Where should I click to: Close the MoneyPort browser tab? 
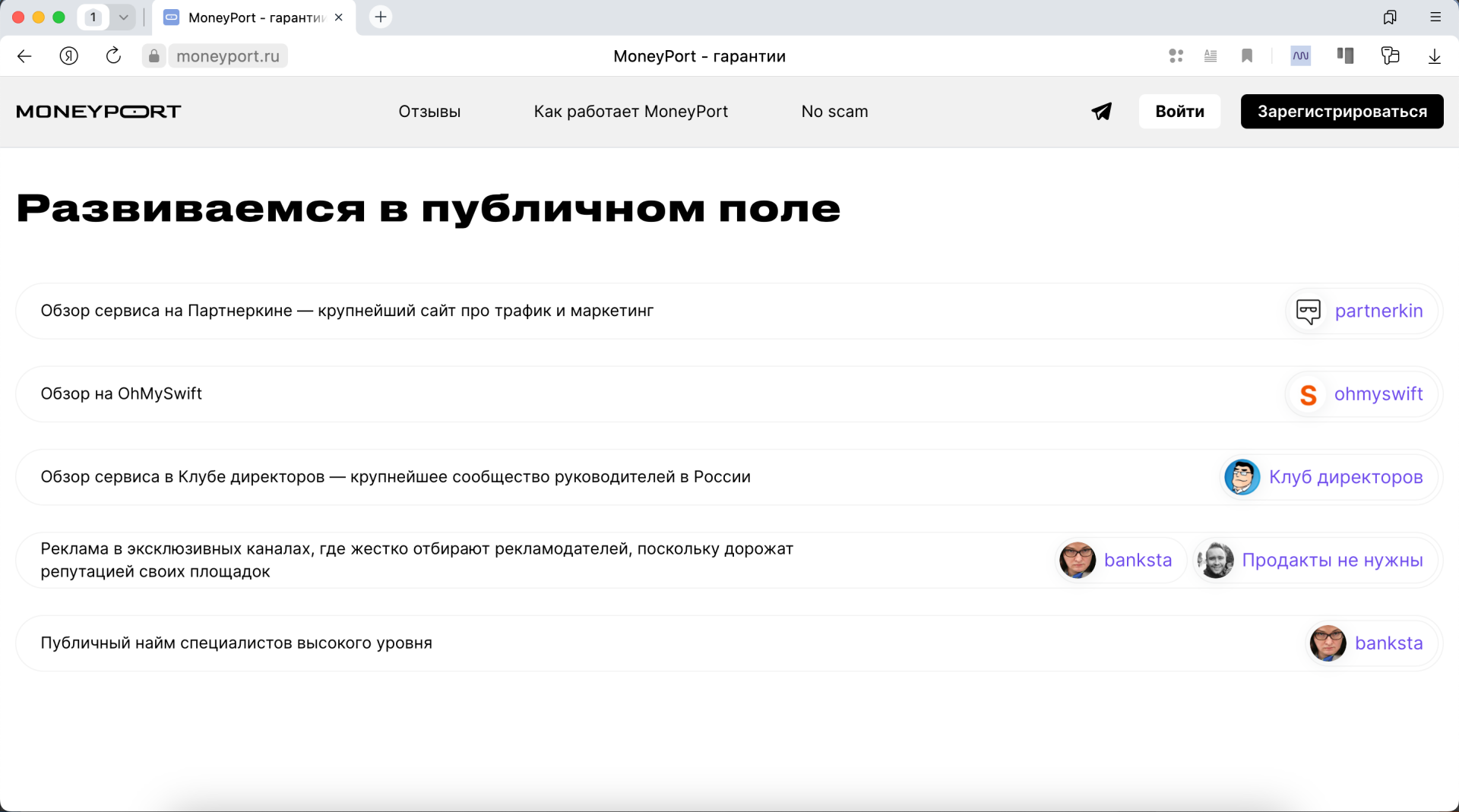click(339, 17)
